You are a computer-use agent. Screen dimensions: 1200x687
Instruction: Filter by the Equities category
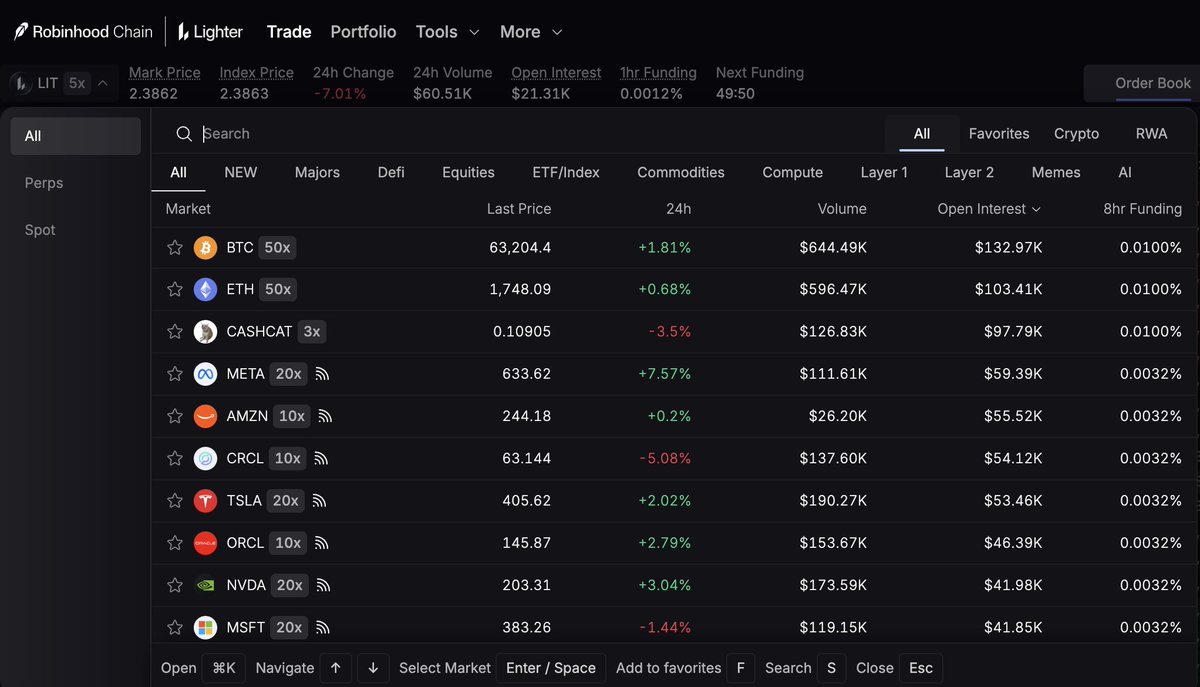[x=468, y=172]
